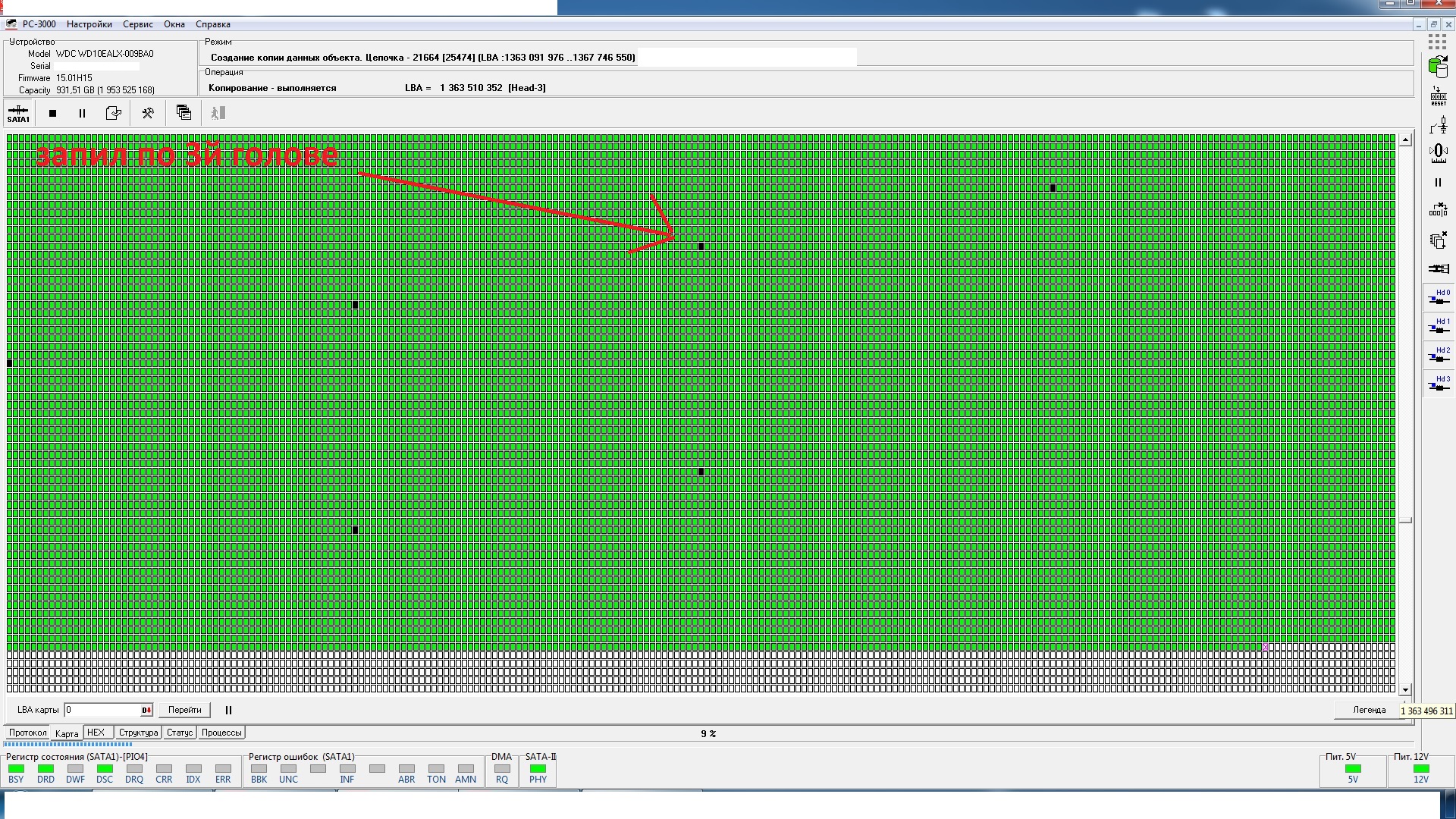Click the stacked windows icon in toolbar

[x=184, y=113]
